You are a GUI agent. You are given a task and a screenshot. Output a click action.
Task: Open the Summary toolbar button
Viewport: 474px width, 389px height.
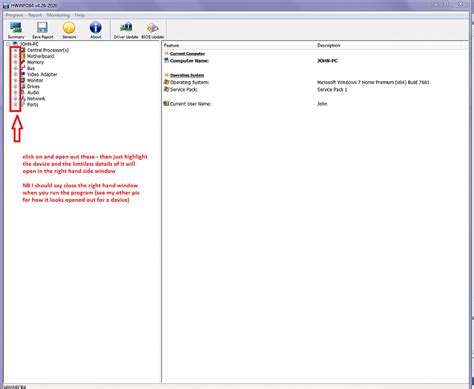pos(16,30)
